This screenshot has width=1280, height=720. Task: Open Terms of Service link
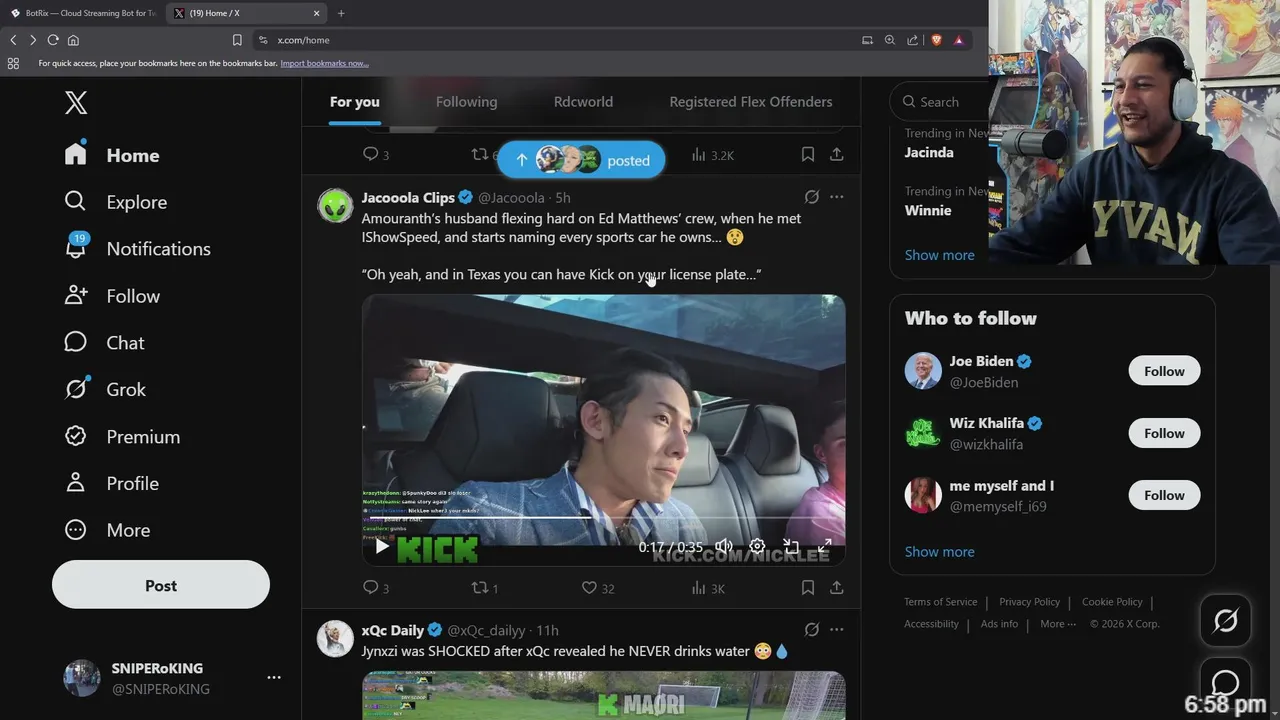tap(940, 602)
